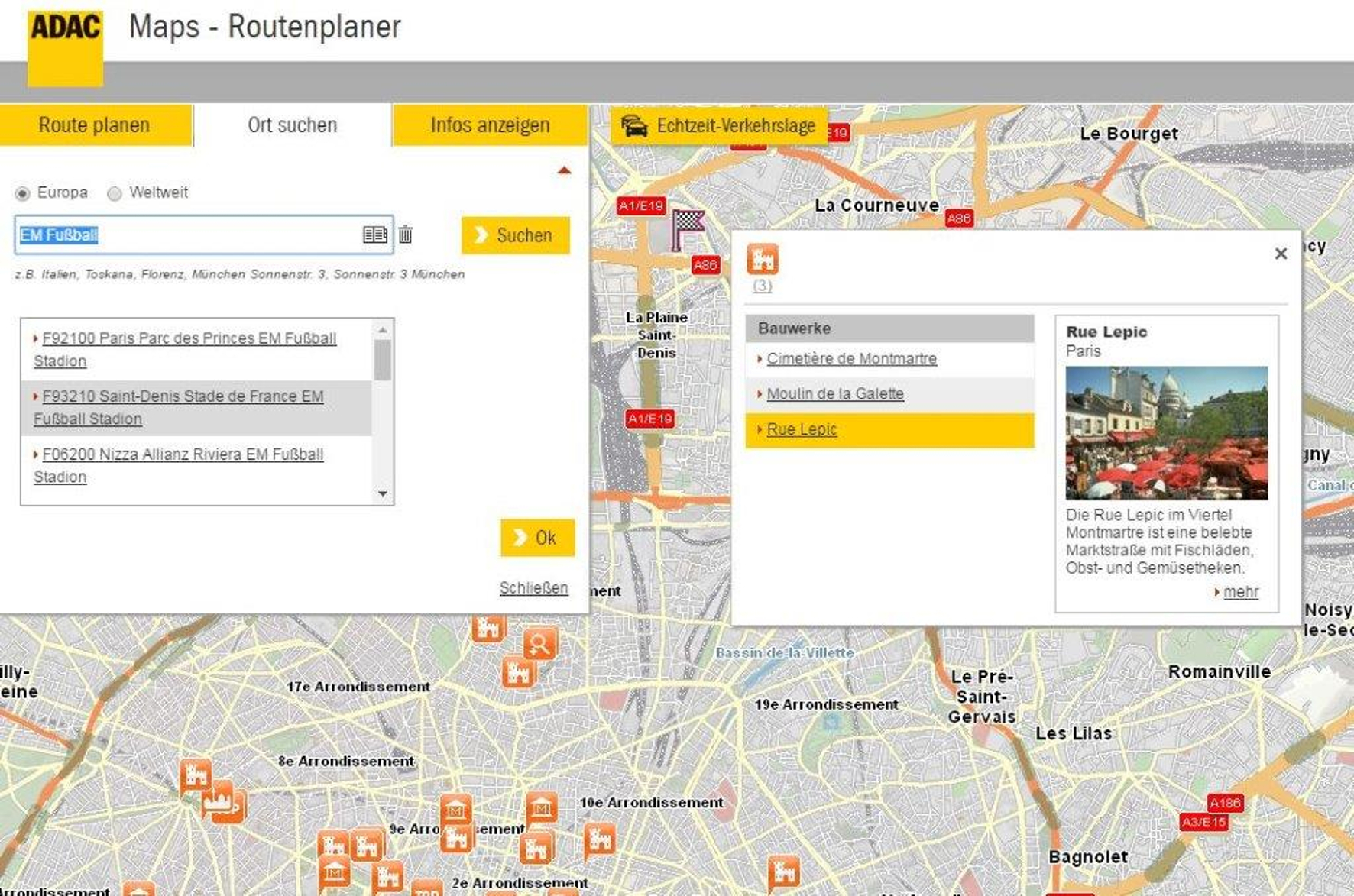
Task: Click the results list scroll-down arrow
Action: point(383,494)
